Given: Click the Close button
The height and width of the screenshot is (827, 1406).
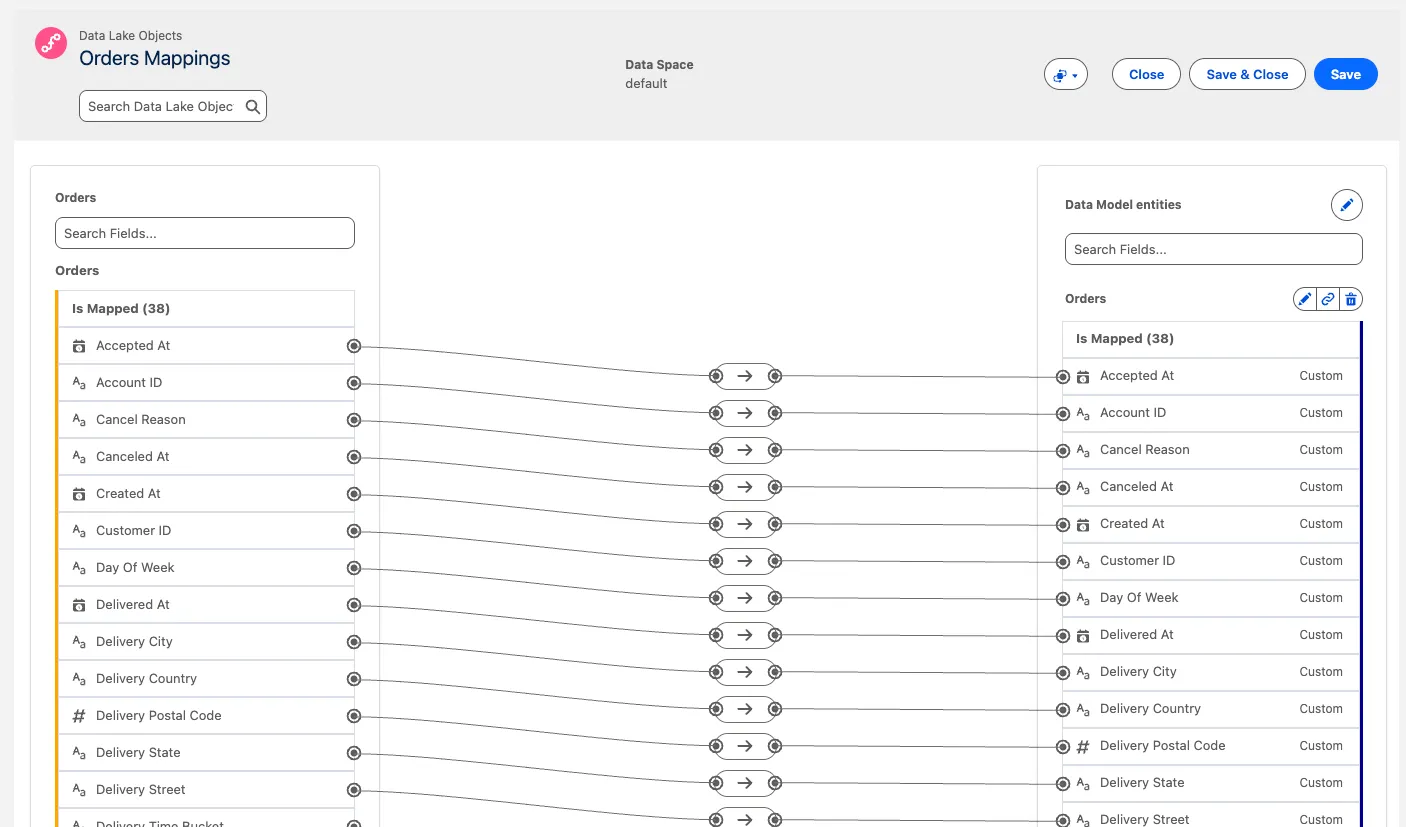Looking at the screenshot, I should (x=1146, y=75).
